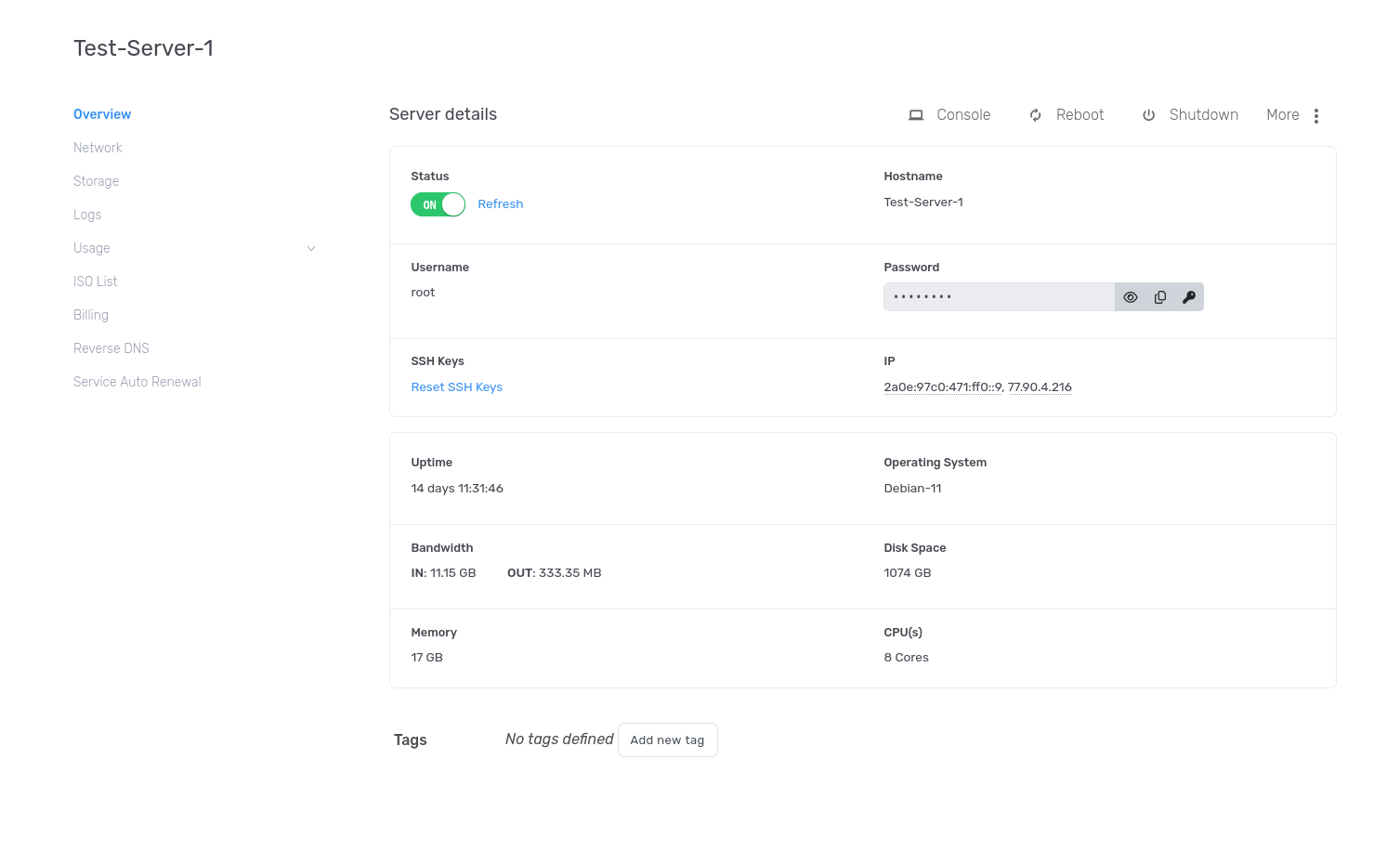Click the key icon beside password
The image size is (1400, 864).
pos(1188,297)
